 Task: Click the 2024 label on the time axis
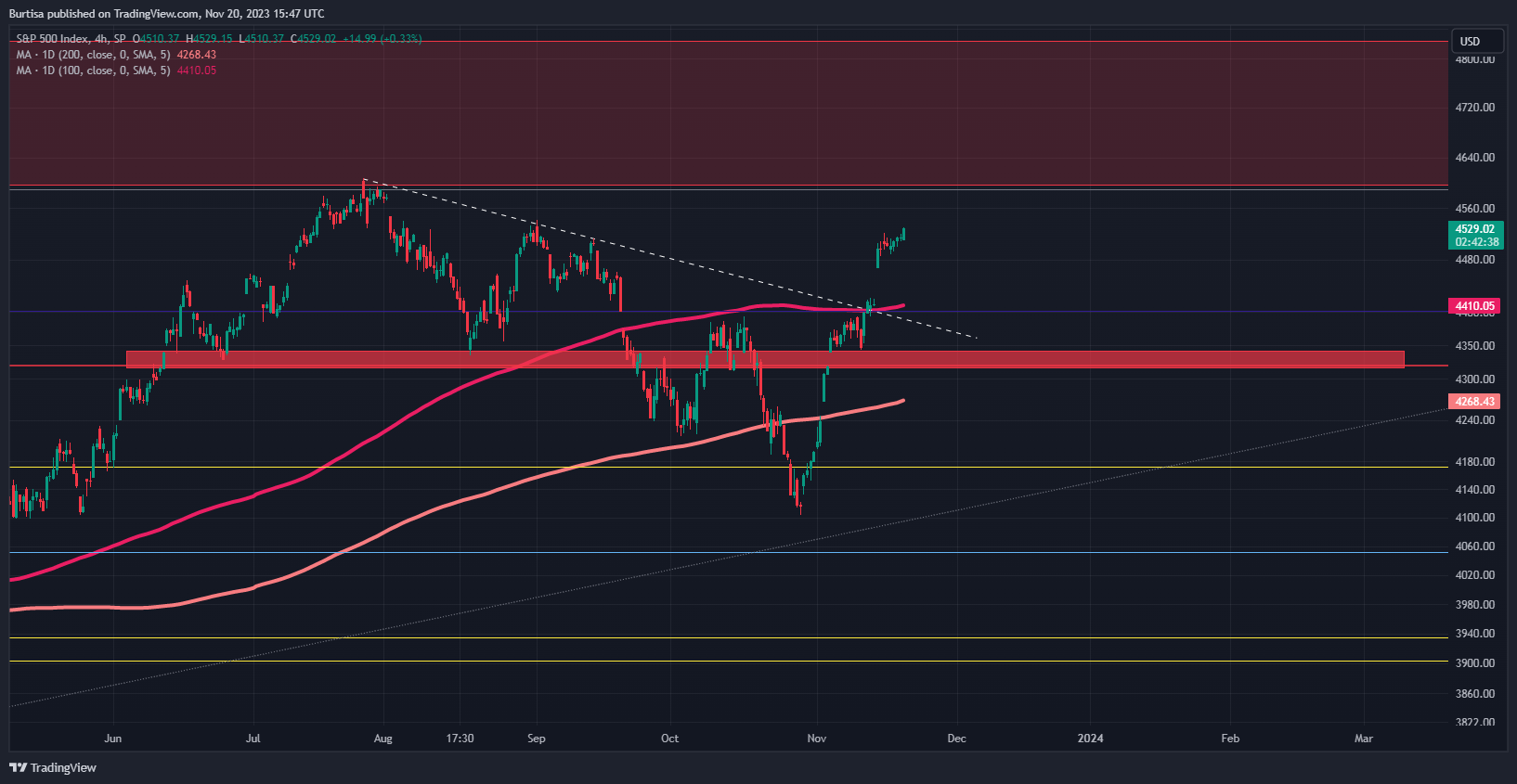coord(1090,739)
